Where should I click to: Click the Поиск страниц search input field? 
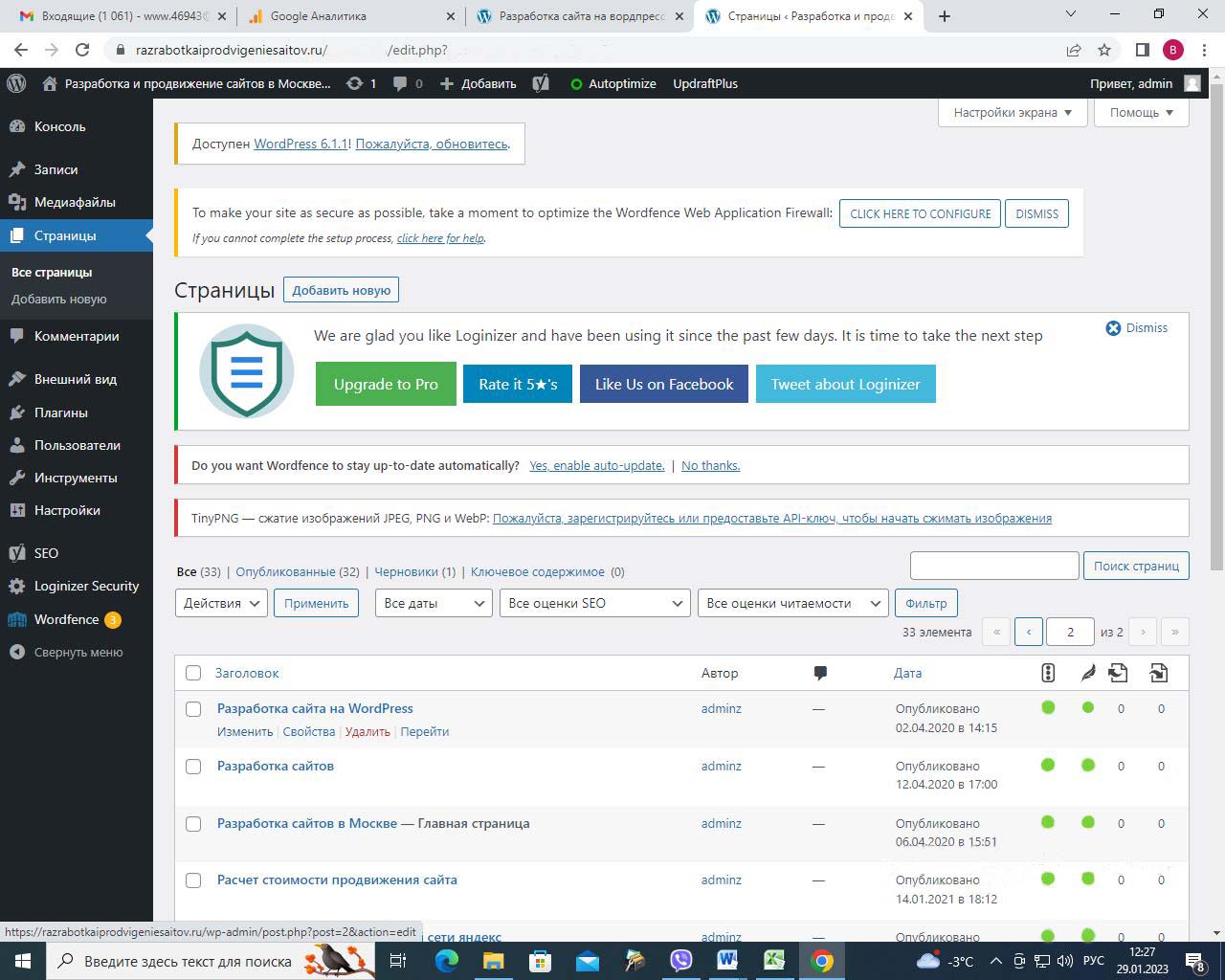pos(993,566)
